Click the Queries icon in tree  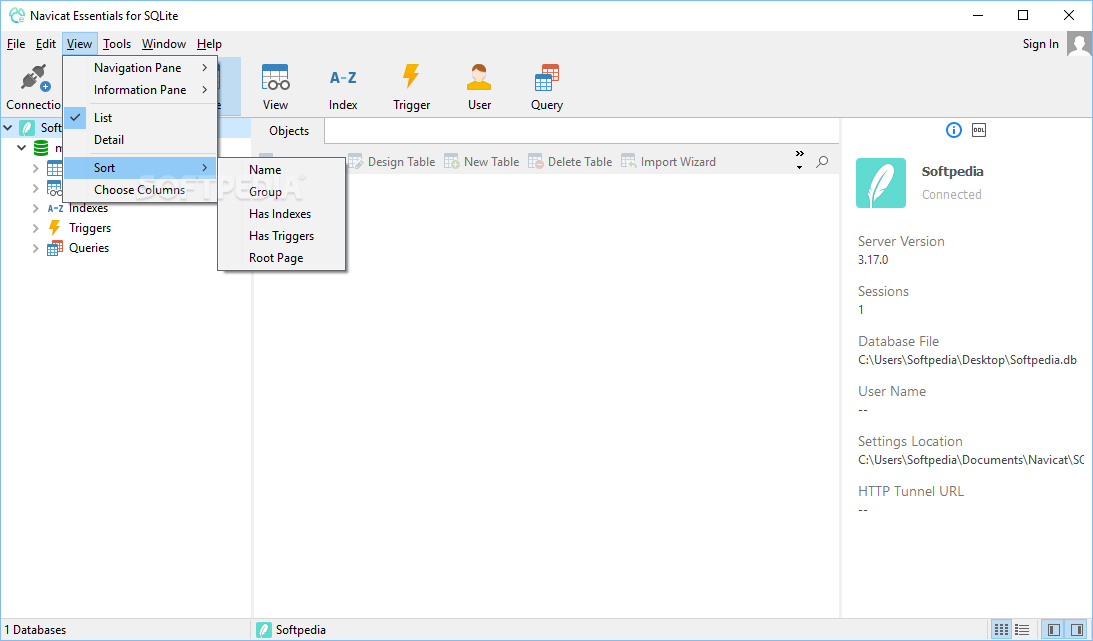(x=54, y=248)
